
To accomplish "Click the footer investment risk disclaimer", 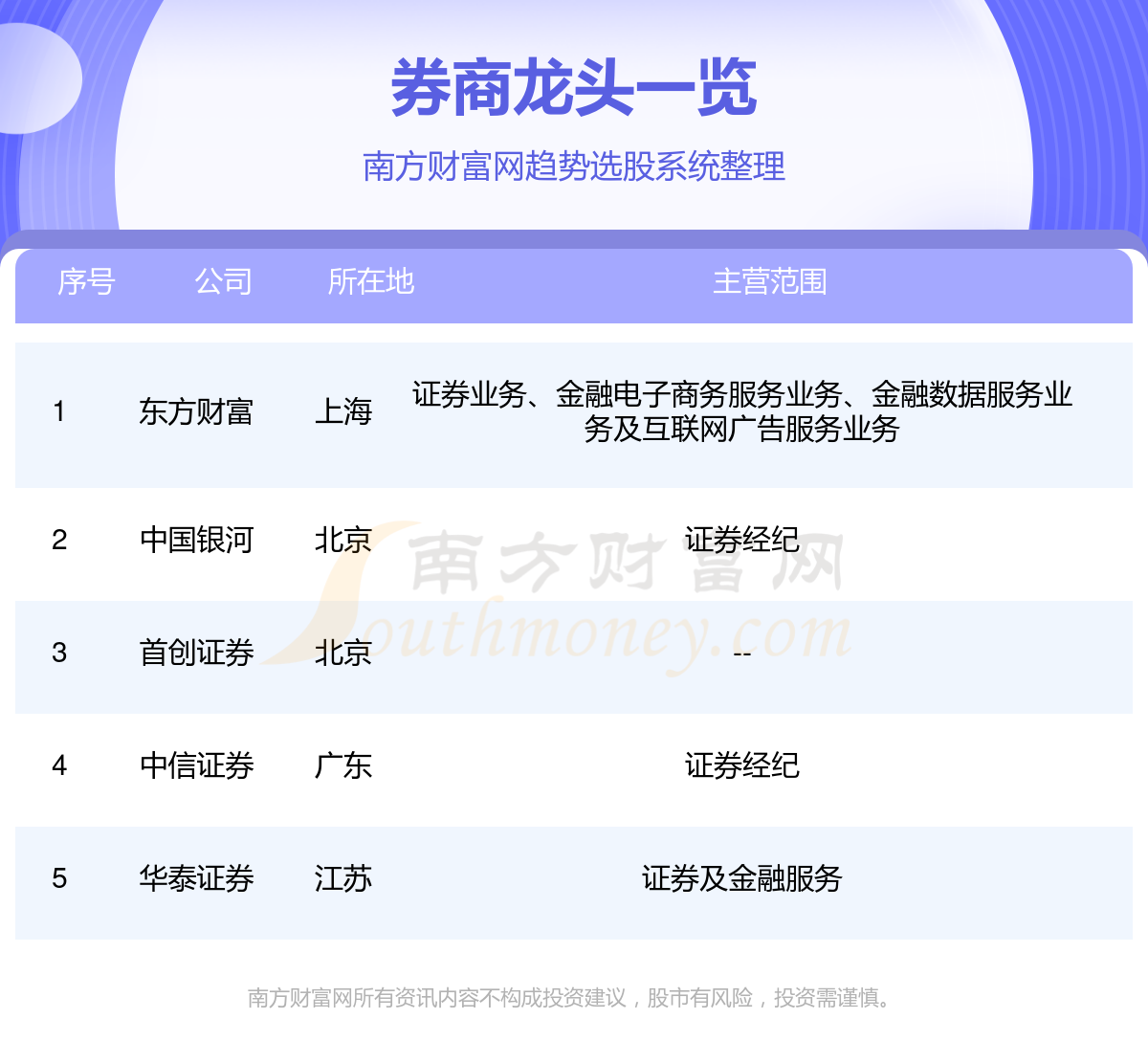I will 572,998.
